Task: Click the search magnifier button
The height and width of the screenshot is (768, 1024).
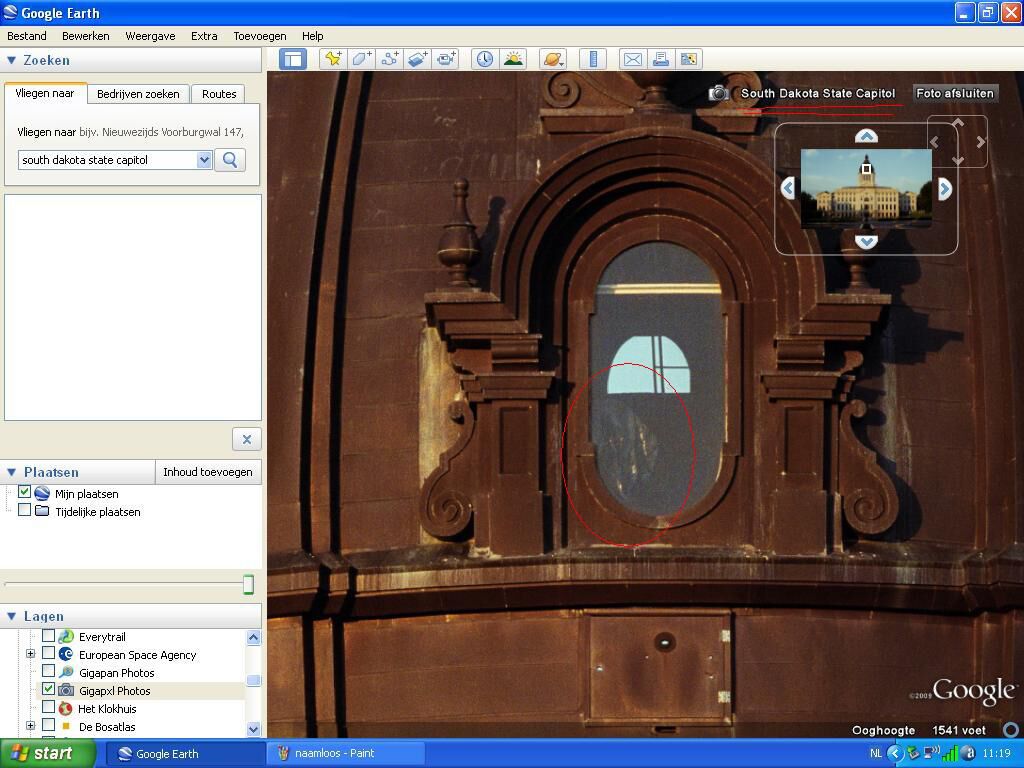Action: coord(230,160)
